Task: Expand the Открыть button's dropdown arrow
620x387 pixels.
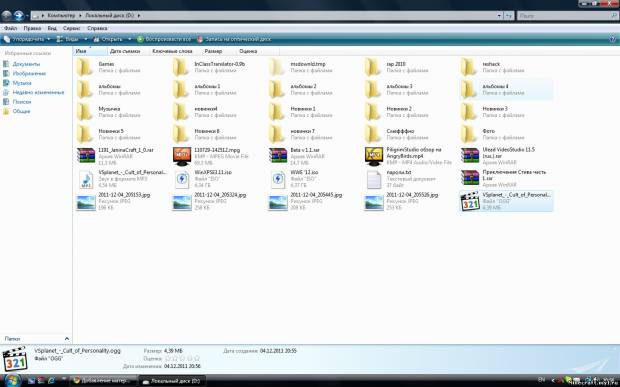Action: pyautogui.click(x=129, y=39)
